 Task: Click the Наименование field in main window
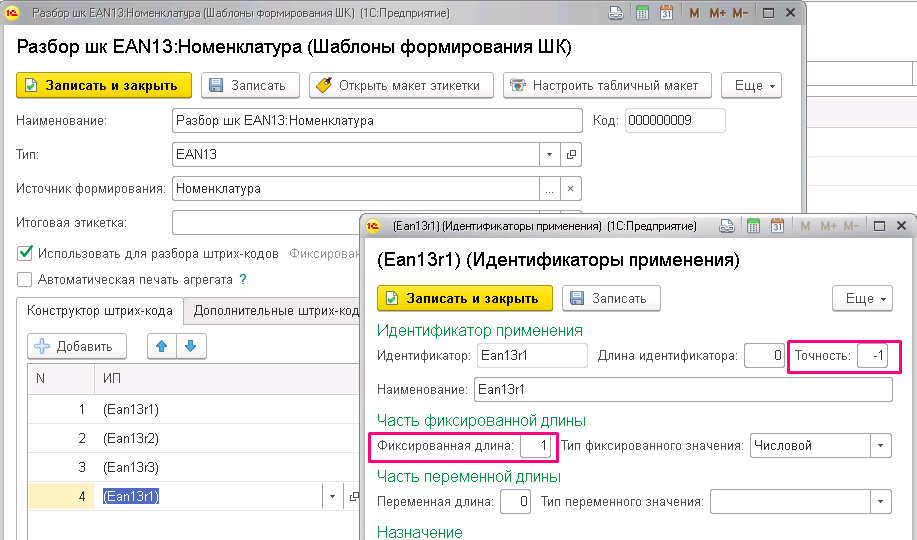[x=377, y=121]
